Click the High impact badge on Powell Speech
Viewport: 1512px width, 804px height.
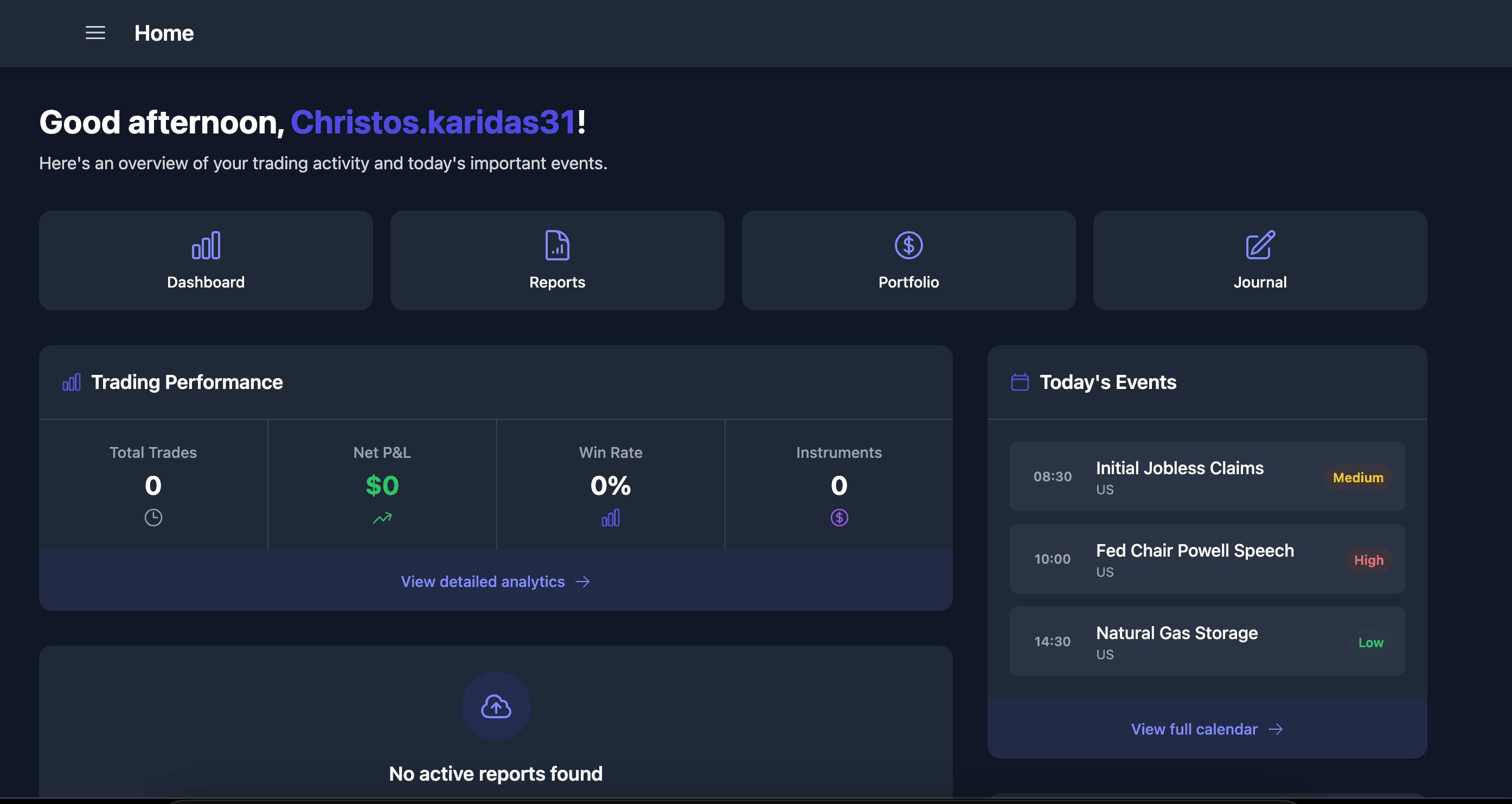coord(1369,560)
